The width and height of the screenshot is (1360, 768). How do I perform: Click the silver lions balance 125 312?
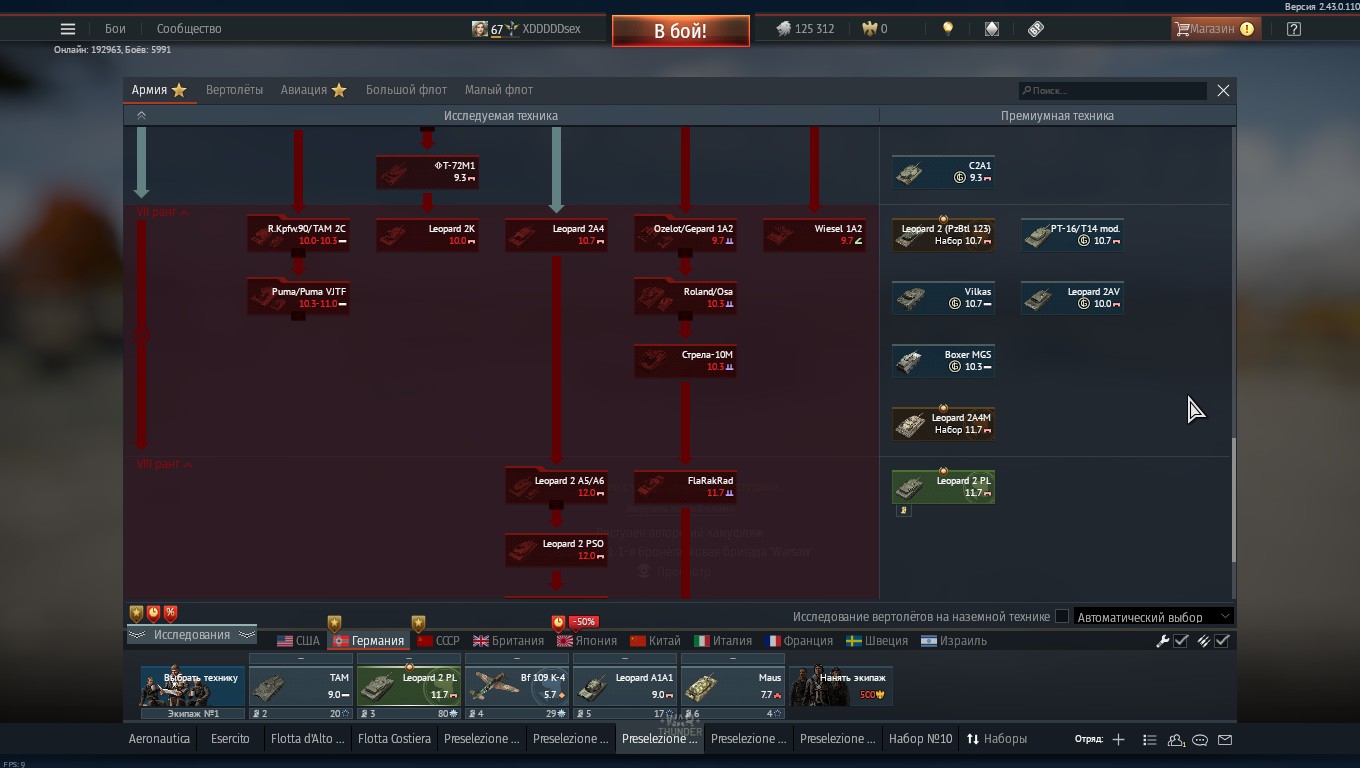click(805, 29)
